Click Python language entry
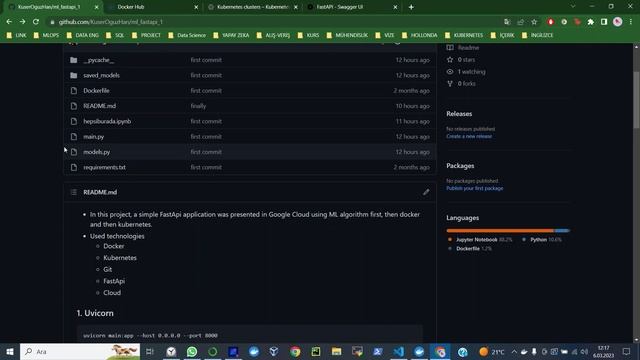The image size is (640, 360). click(x=542, y=240)
